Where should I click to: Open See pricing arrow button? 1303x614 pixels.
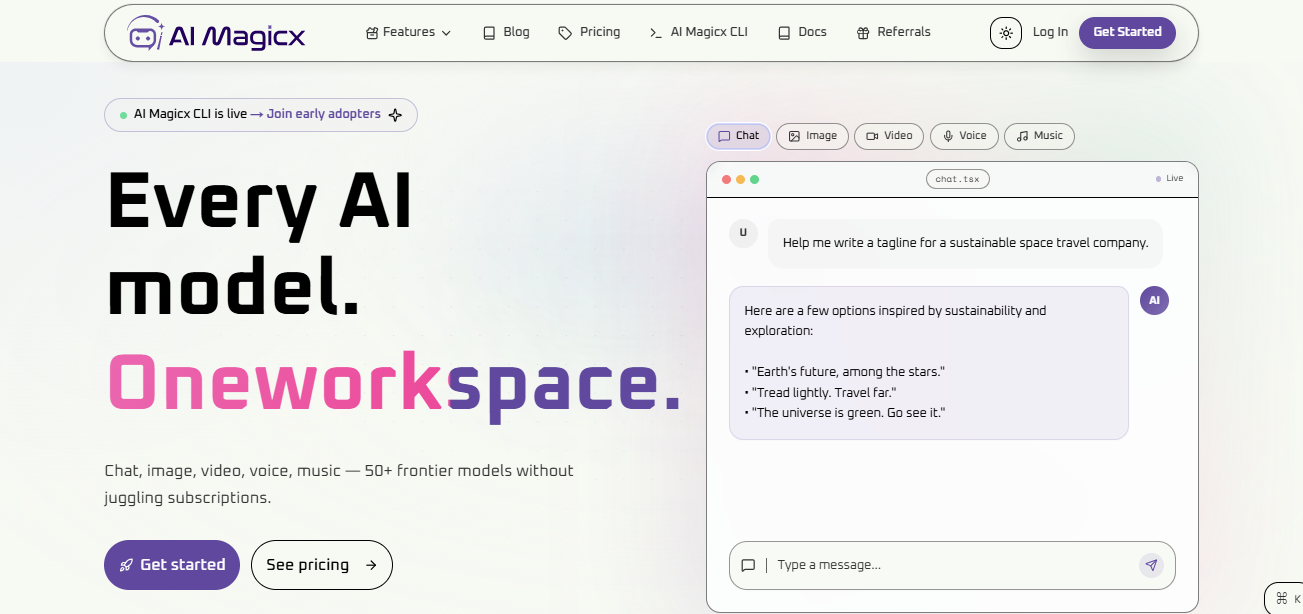pos(321,565)
